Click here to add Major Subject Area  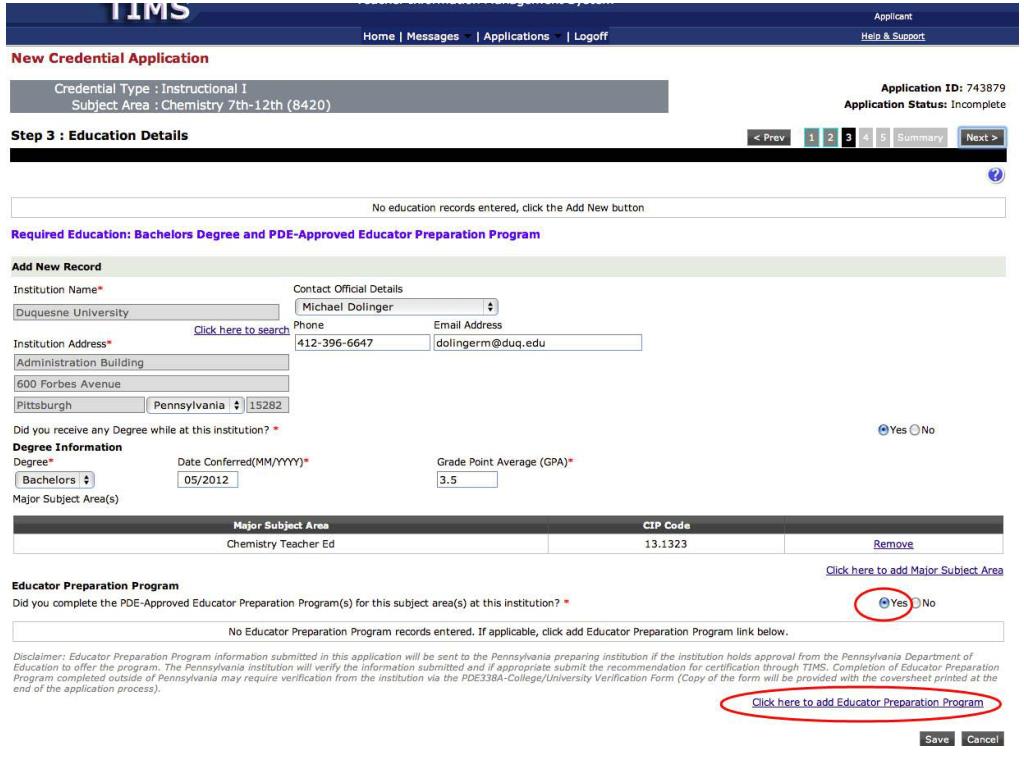[x=914, y=570]
